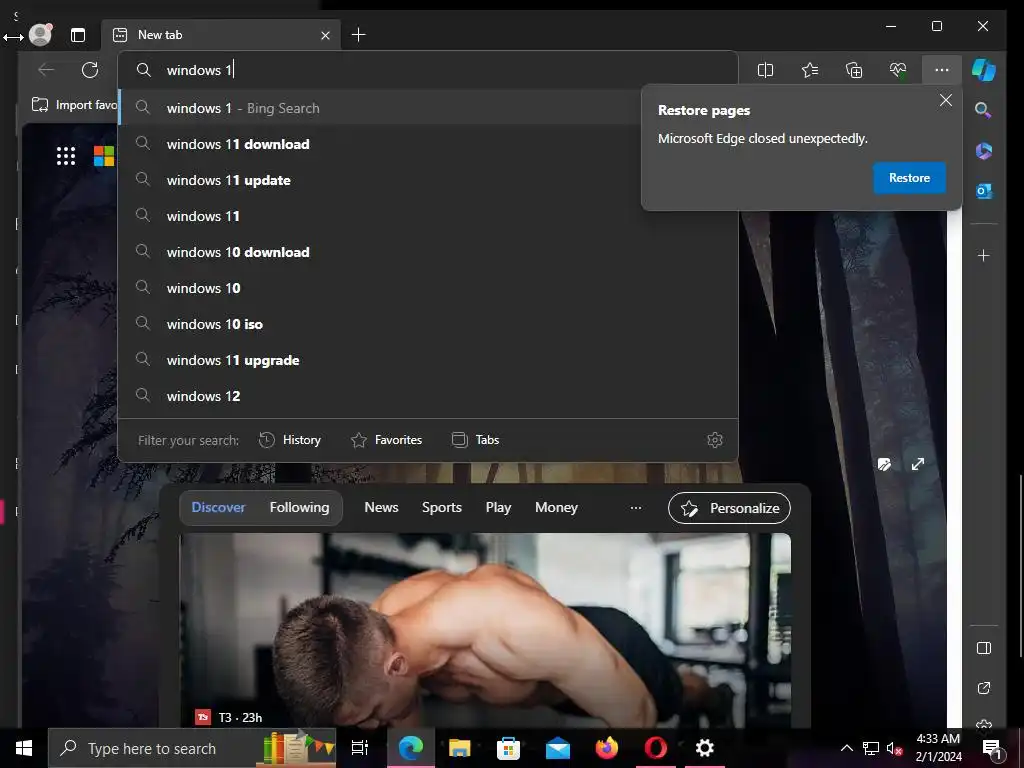The width and height of the screenshot is (1024, 768).
Task: Open the Play feed tab
Action: coord(498,507)
